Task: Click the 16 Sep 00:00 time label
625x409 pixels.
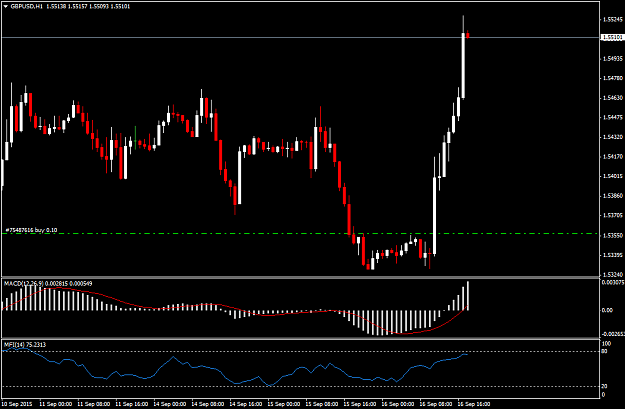Action: click(x=398, y=404)
